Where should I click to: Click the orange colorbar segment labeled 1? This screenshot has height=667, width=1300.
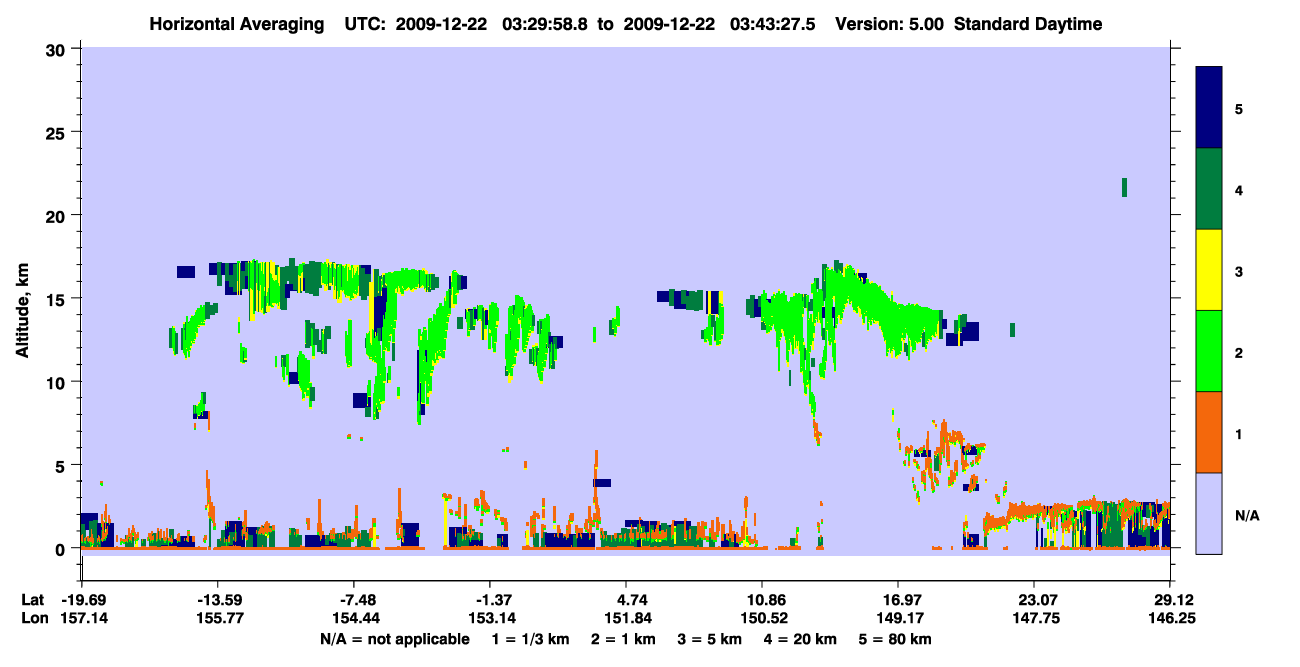click(1209, 432)
